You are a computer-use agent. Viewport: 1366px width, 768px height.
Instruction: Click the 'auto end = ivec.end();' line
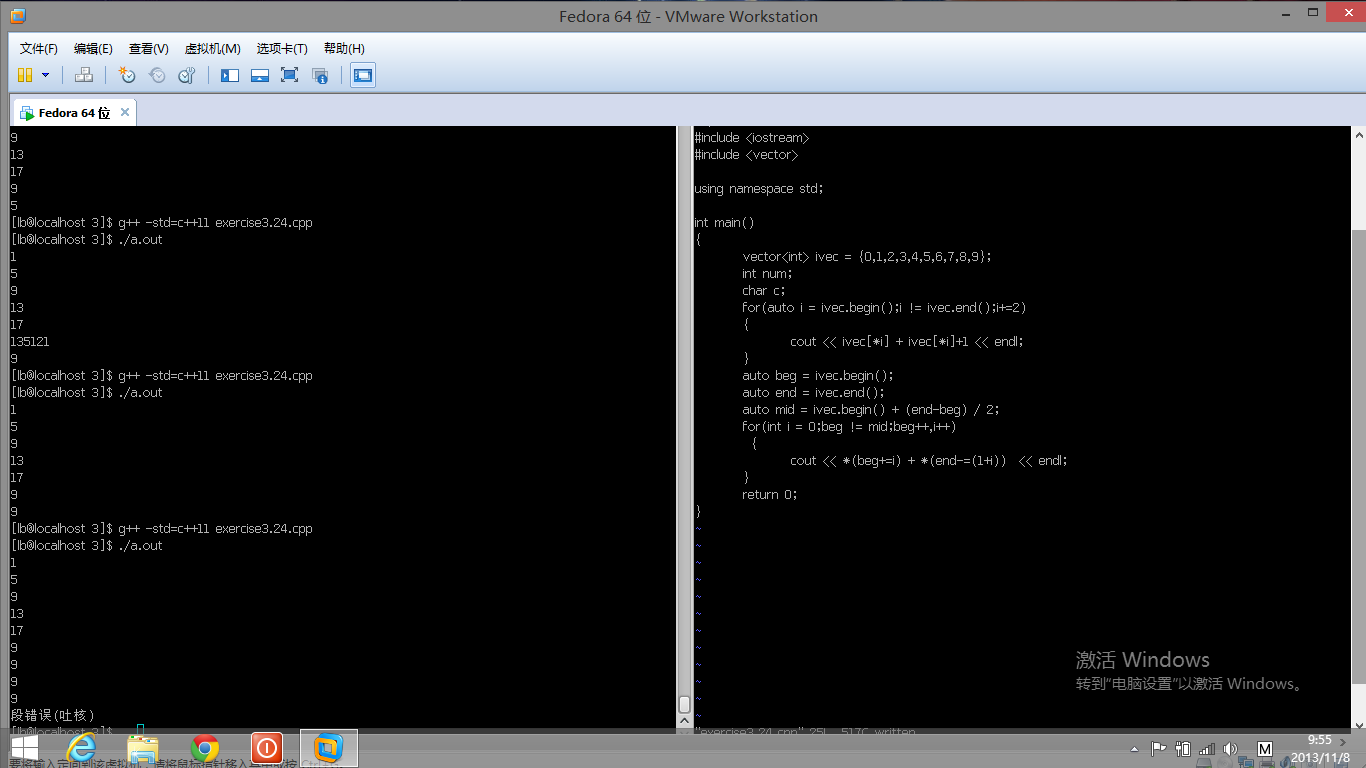(814, 393)
